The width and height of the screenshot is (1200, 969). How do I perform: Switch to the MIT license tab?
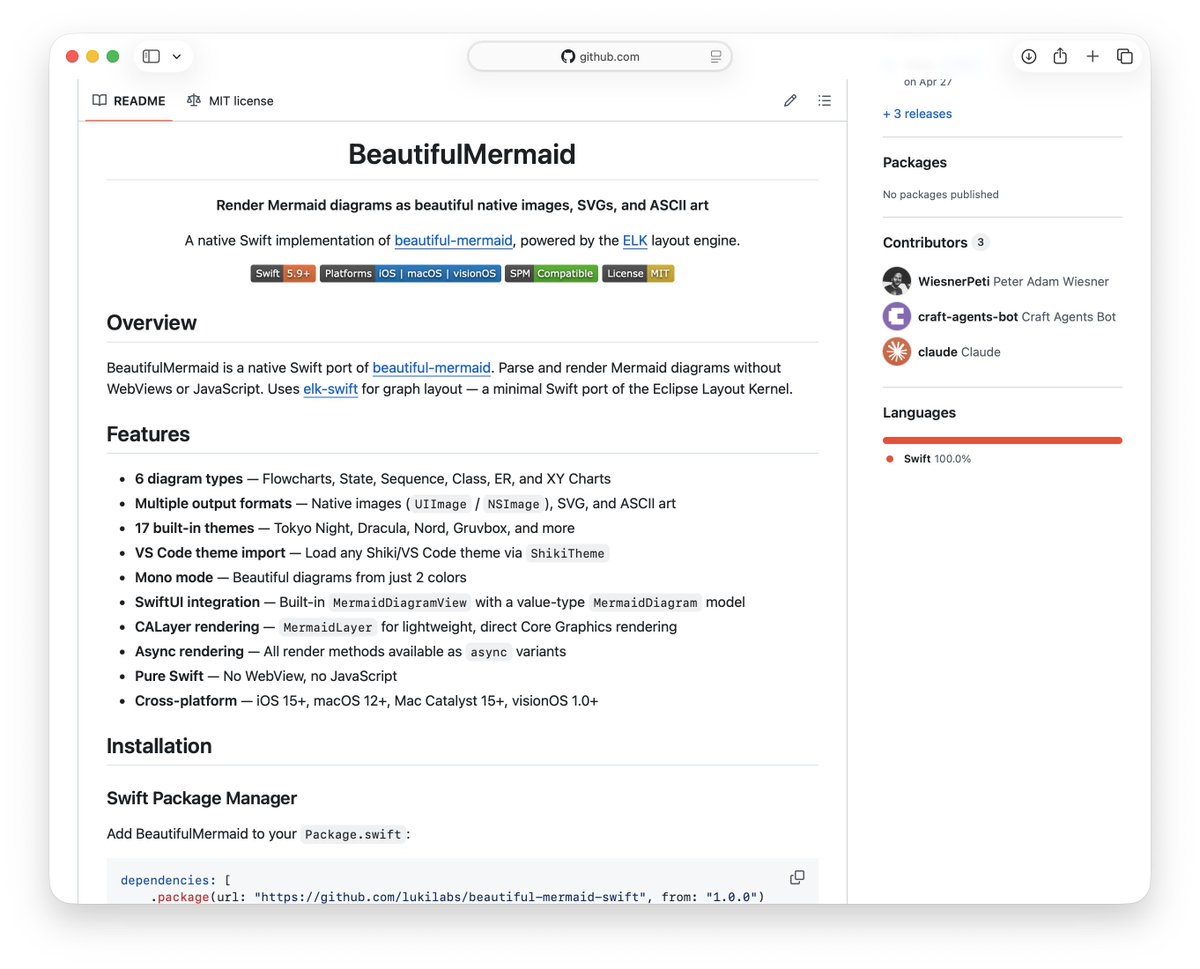tap(230, 101)
